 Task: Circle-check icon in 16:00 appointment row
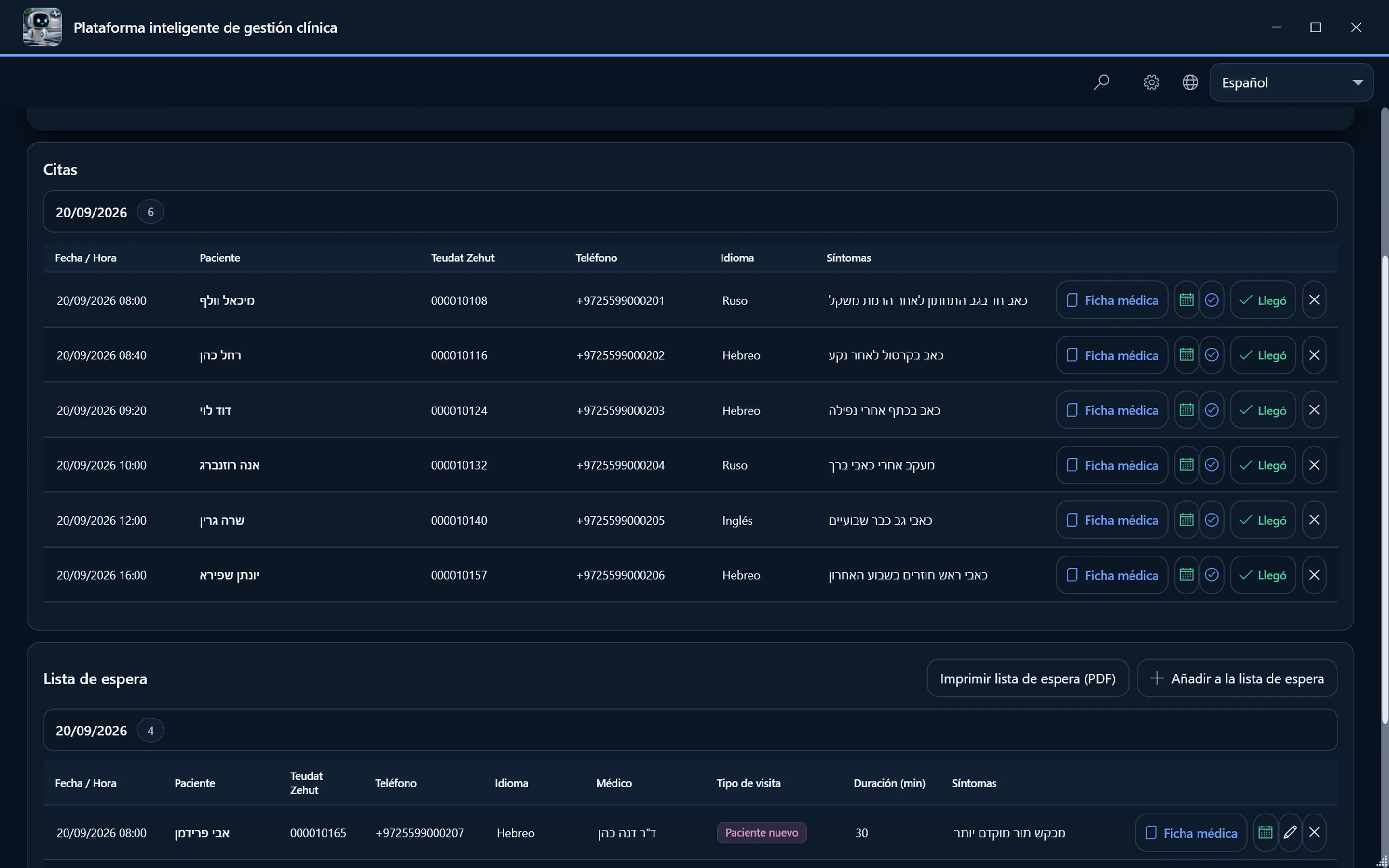tap(1212, 575)
